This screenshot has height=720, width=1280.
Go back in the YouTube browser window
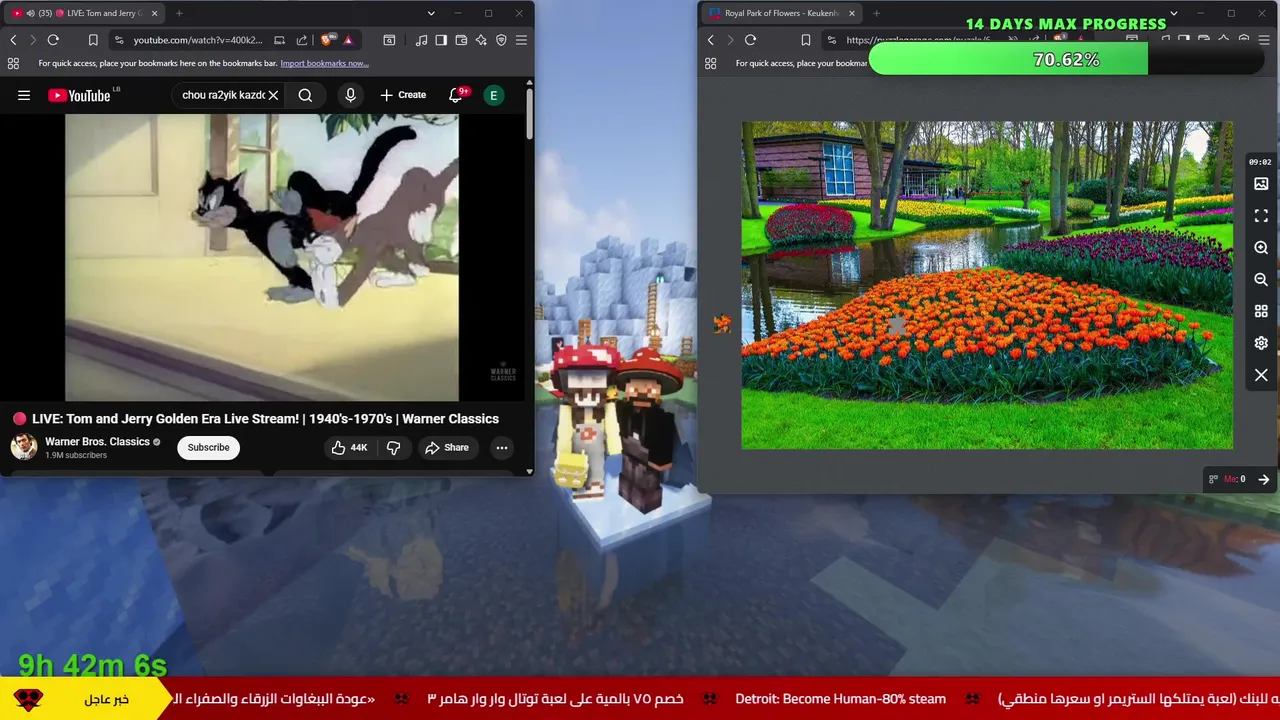point(13,40)
